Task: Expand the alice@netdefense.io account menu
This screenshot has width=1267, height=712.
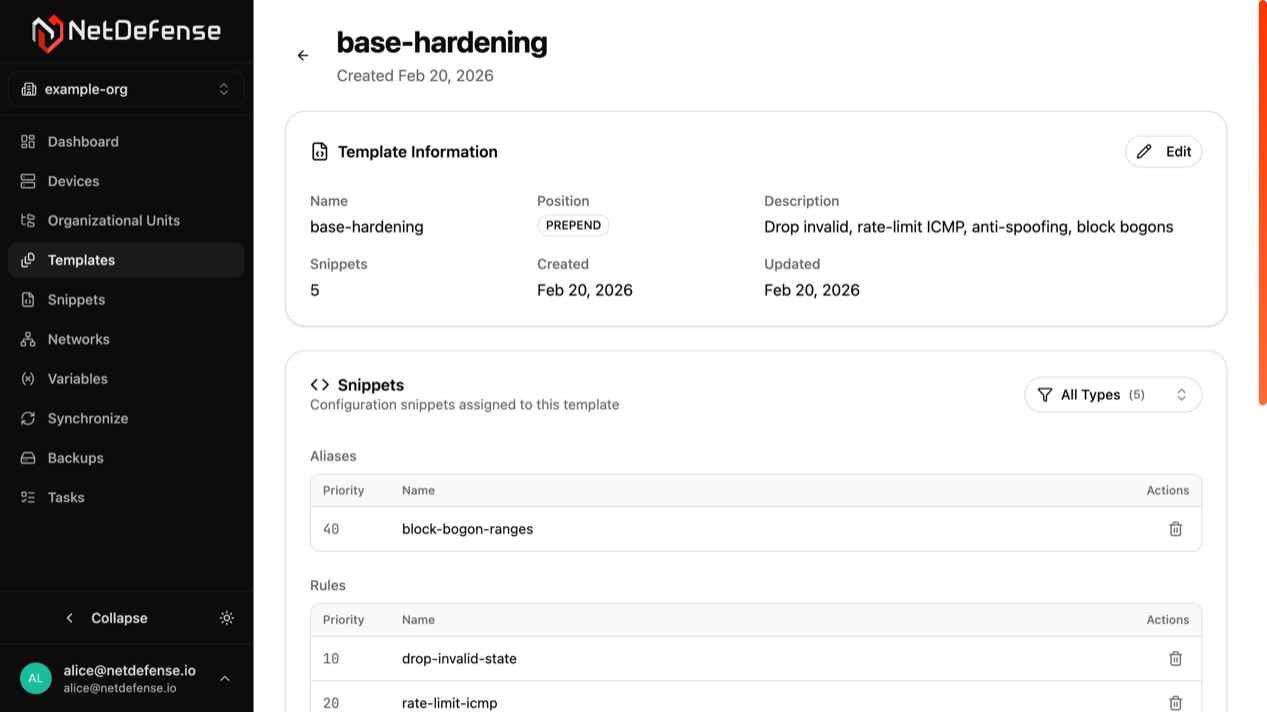Action: pos(225,678)
